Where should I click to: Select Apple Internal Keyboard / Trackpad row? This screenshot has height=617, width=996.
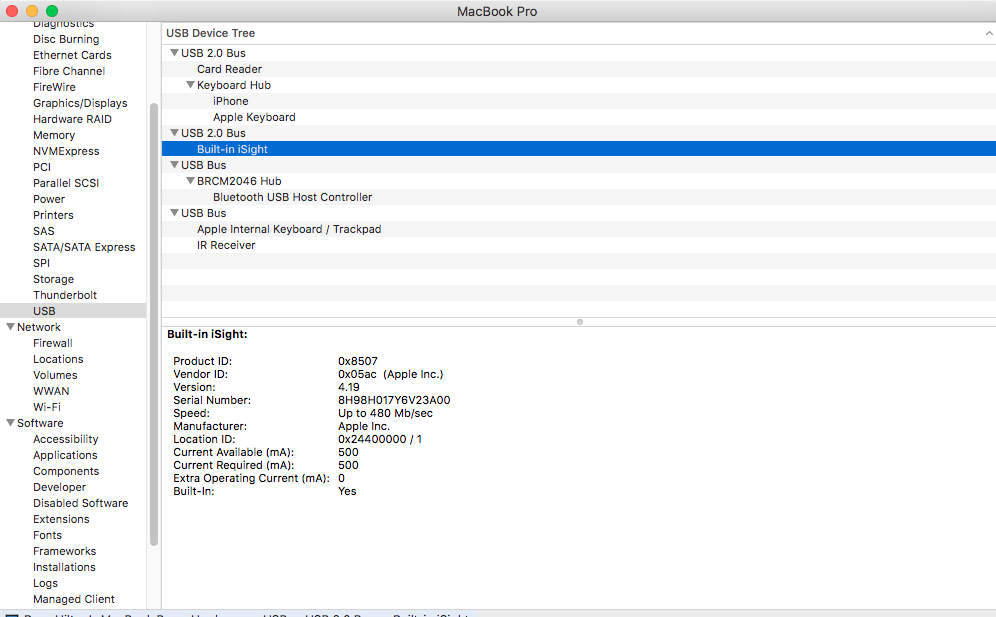tap(579, 229)
